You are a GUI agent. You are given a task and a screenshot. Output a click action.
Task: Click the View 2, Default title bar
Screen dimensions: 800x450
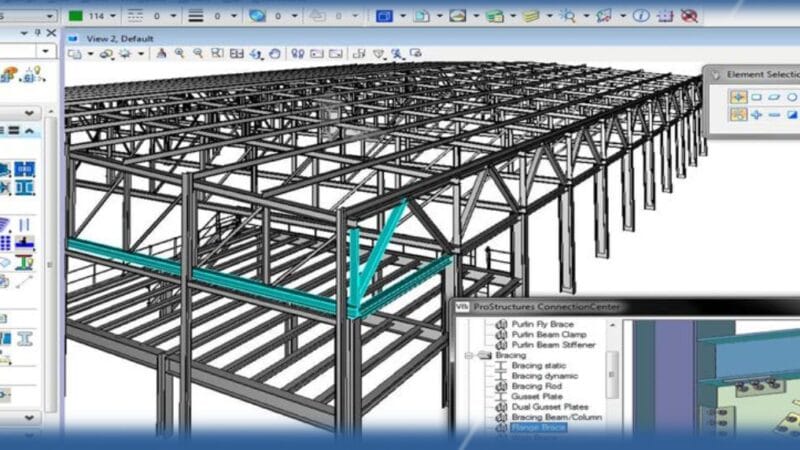point(431,38)
